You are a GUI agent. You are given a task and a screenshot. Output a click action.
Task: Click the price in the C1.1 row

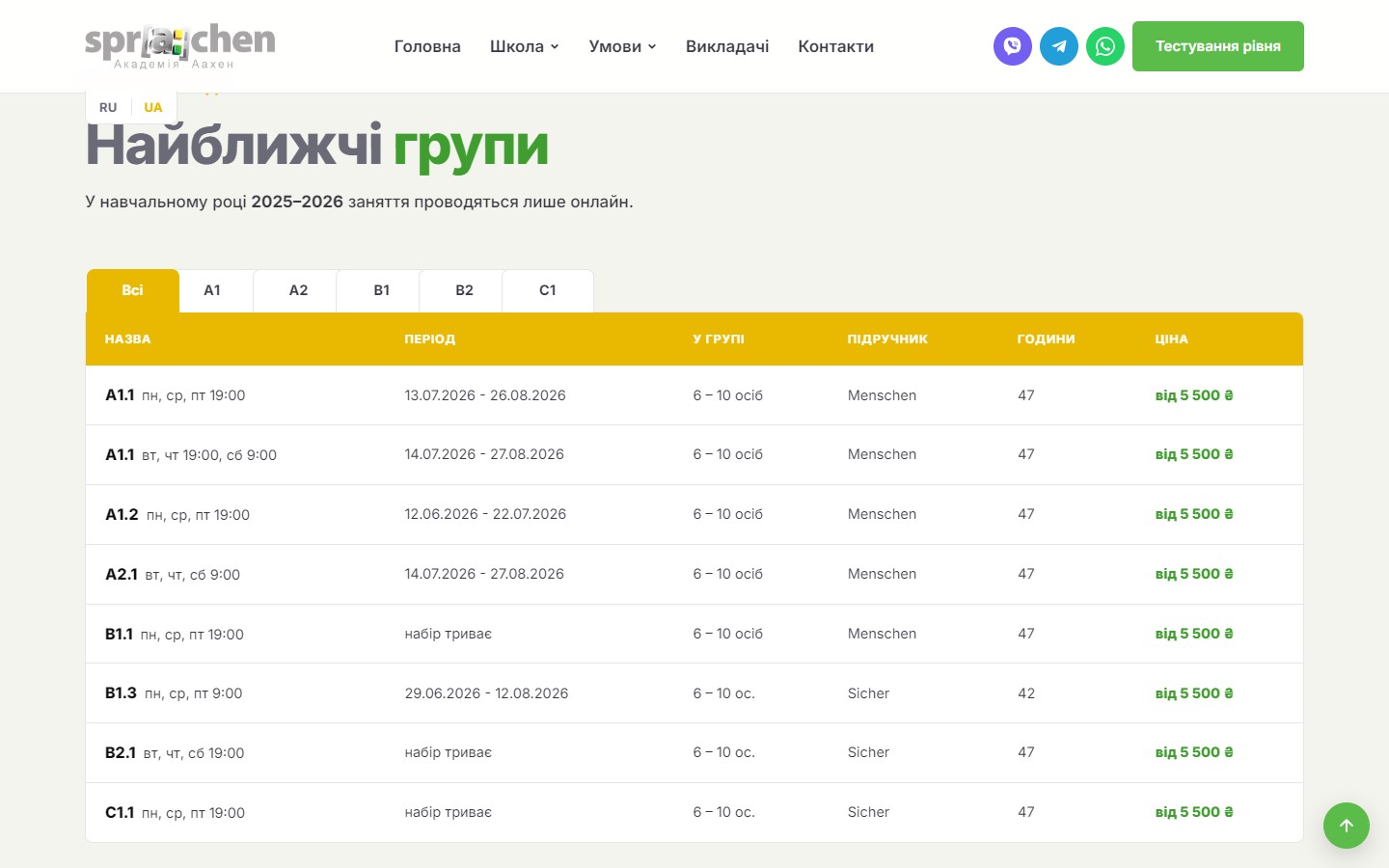(x=1194, y=812)
